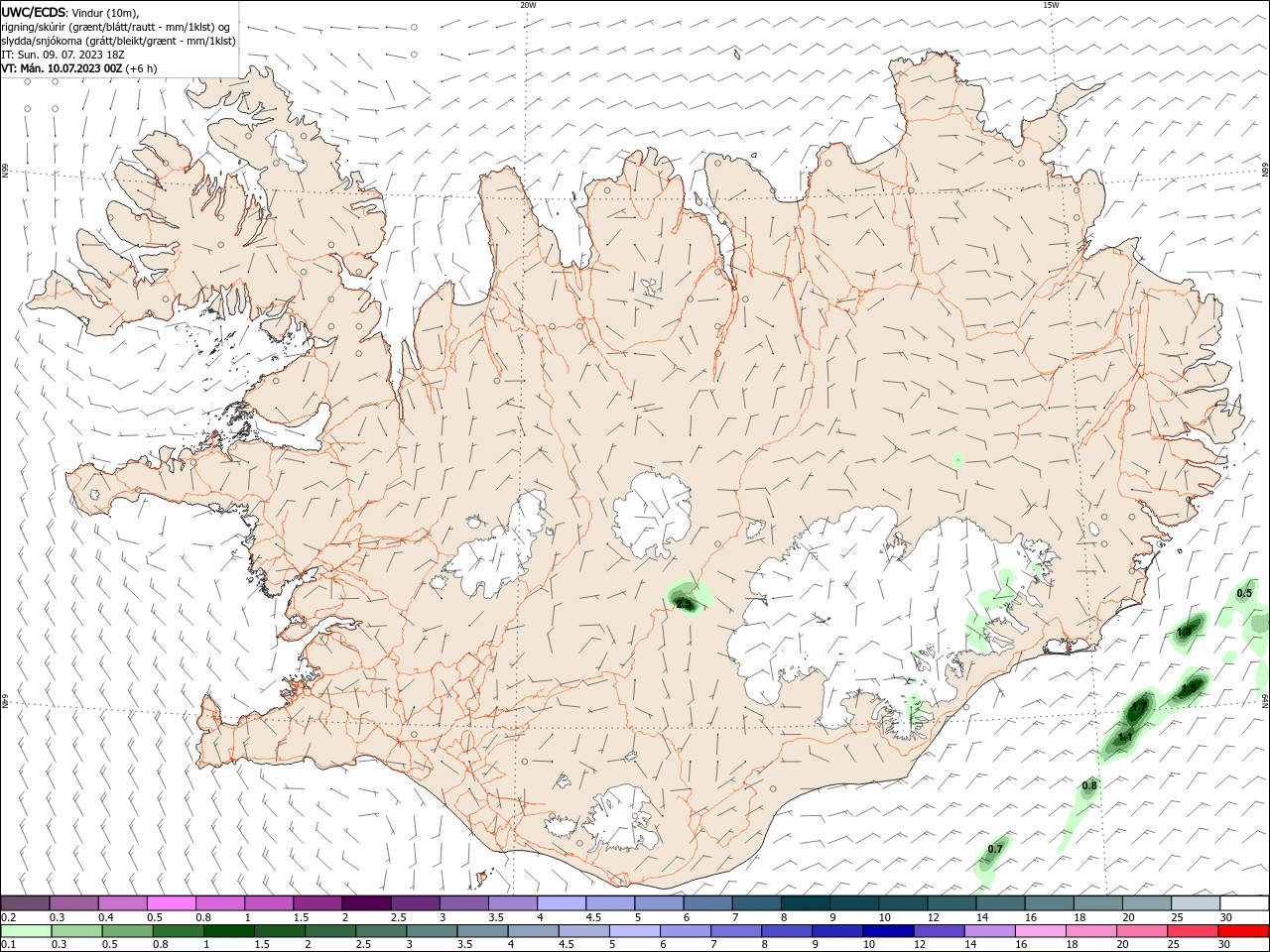
Task: Click the green shower cell over the central highlands
Action: (x=688, y=598)
